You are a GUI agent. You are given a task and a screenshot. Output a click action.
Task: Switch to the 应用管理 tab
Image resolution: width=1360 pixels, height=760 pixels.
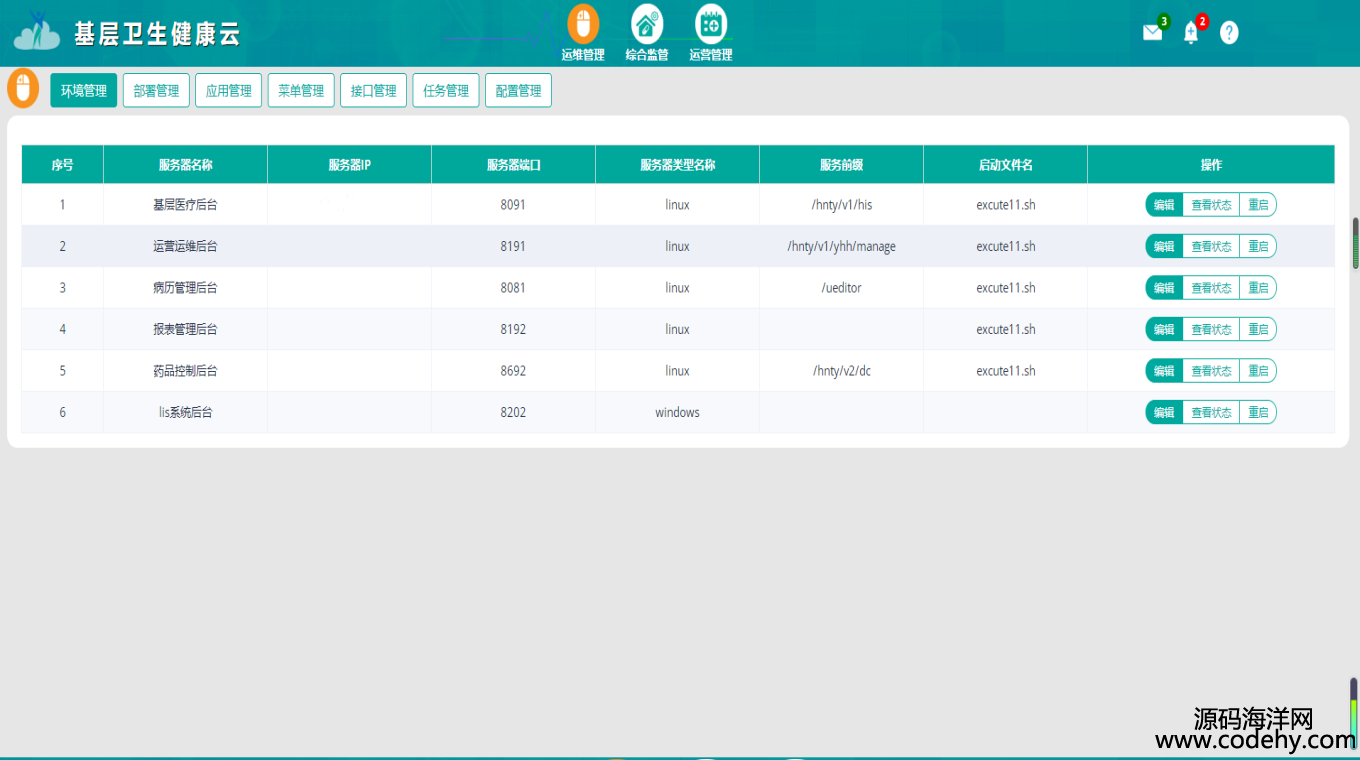tap(229, 90)
